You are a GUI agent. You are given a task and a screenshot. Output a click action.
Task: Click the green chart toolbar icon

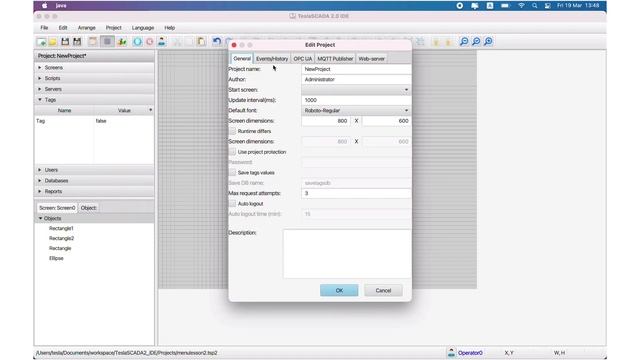(x=122, y=42)
